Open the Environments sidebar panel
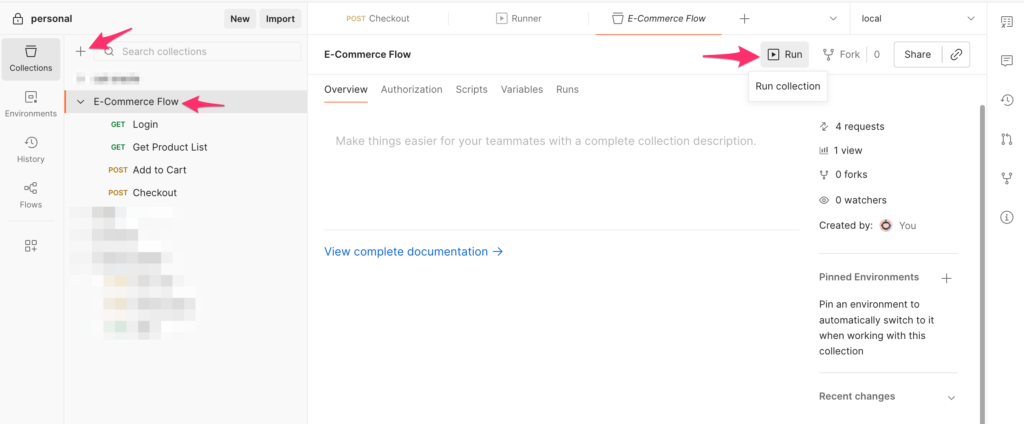 [x=30, y=104]
